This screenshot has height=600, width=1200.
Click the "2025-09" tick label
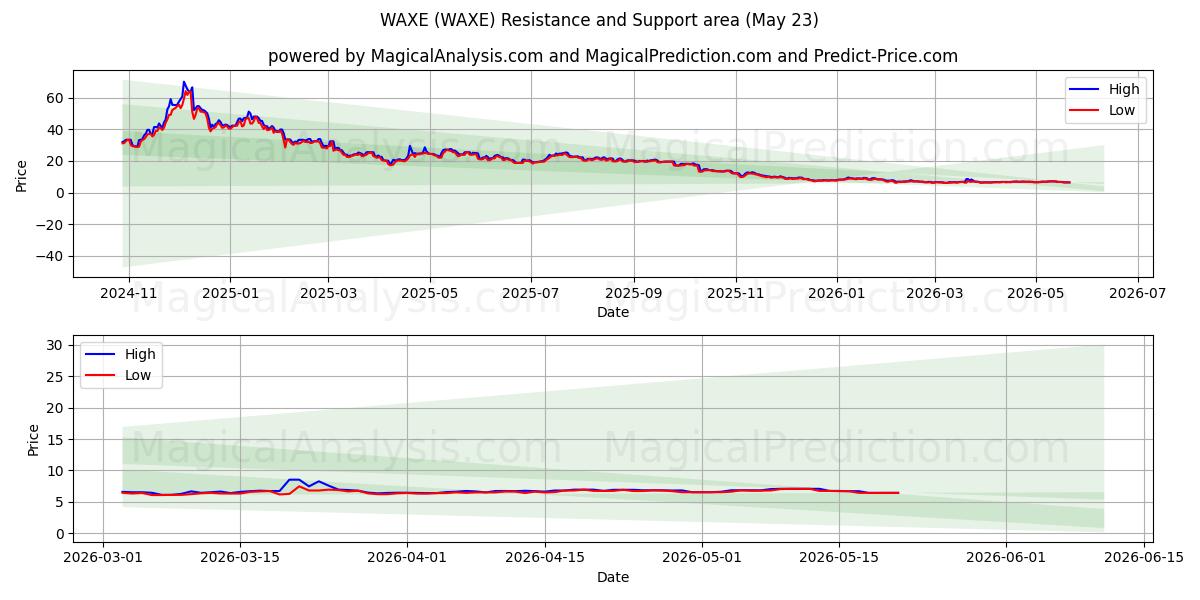click(633, 293)
